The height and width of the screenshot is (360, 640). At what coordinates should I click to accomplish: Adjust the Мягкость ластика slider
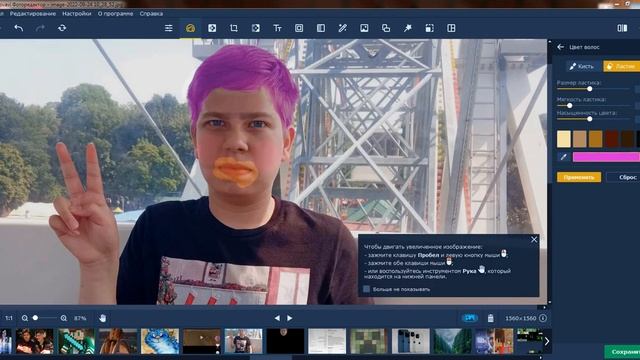(x=593, y=105)
